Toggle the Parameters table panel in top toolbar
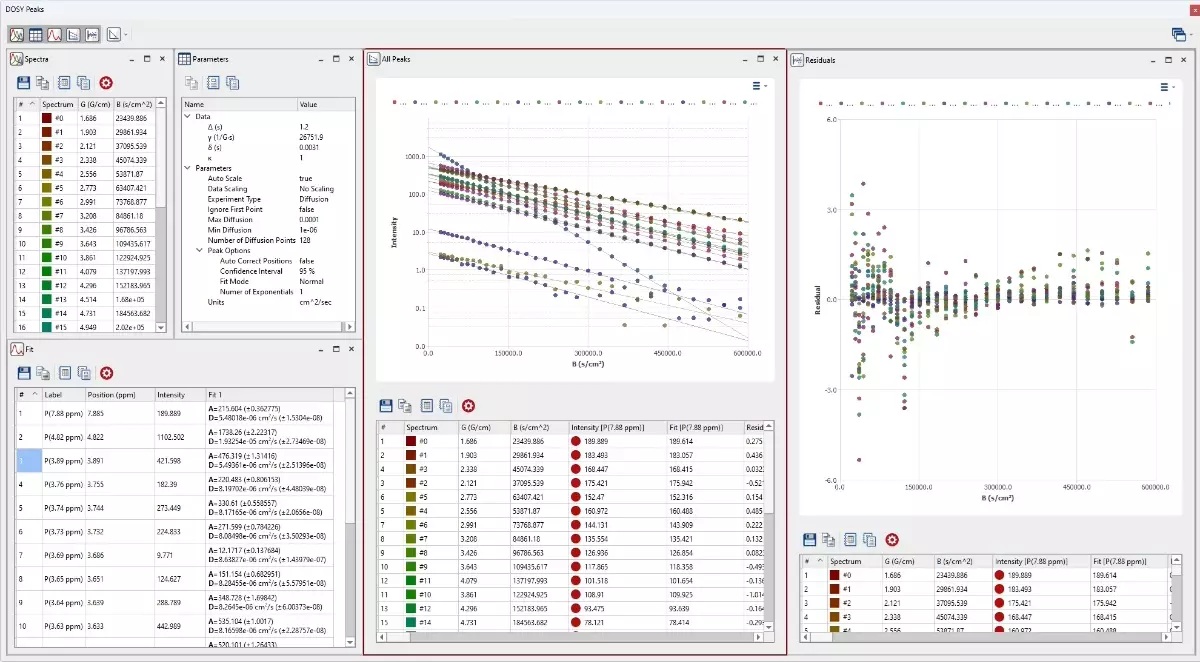Viewport: 1200px width, 662px height. pyautogui.click(x=35, y=34)
